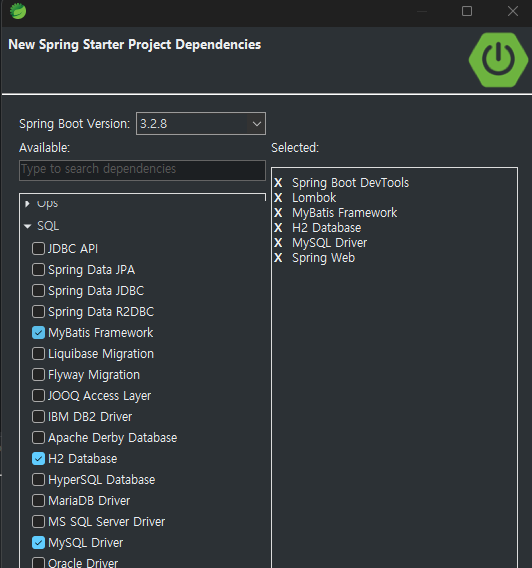This screenshot has height=568, width=532.
Task: Click the dependency search field
Action: point(142,170)
